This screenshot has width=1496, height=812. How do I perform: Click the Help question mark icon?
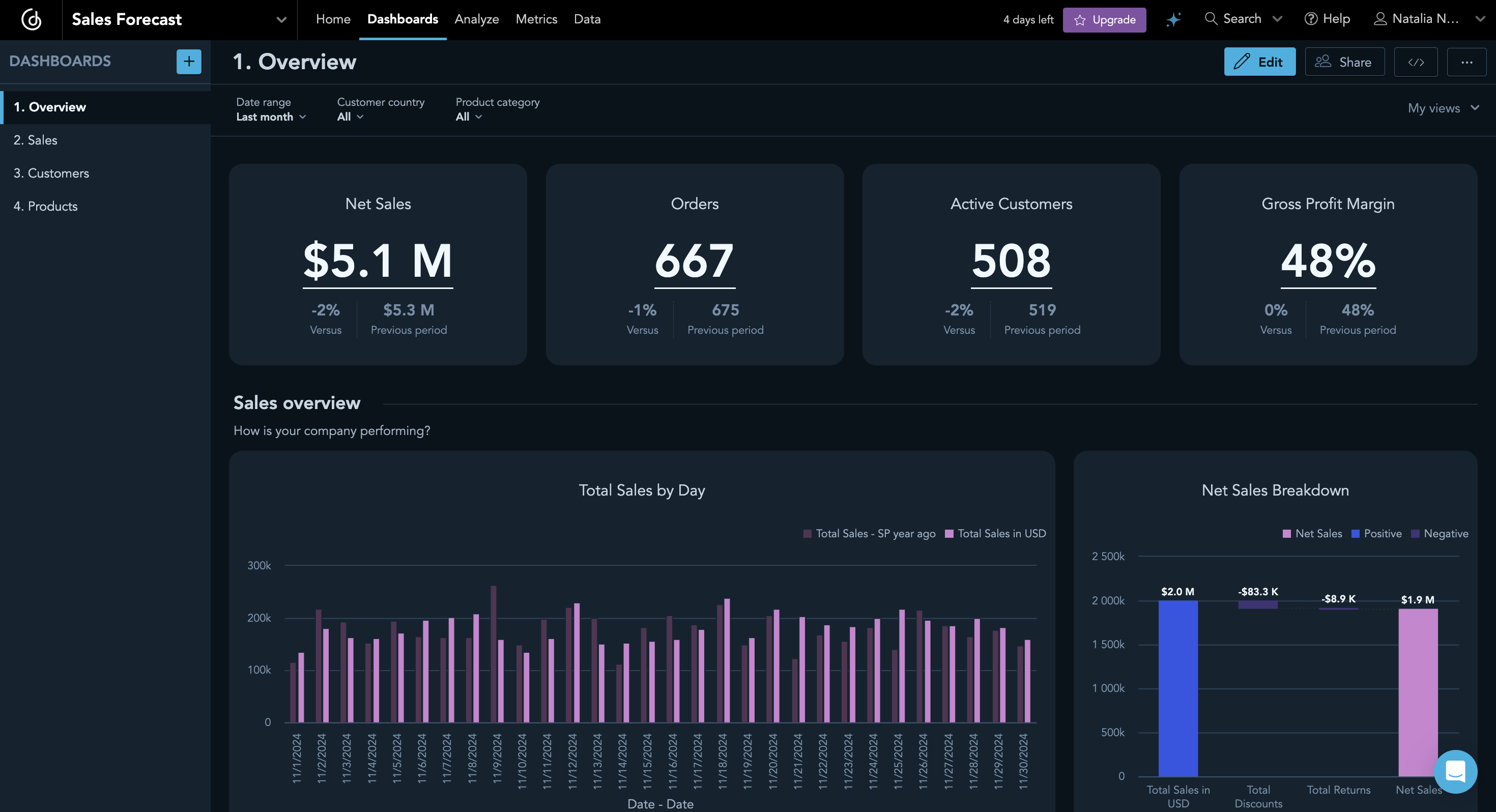pos(1311,19)
